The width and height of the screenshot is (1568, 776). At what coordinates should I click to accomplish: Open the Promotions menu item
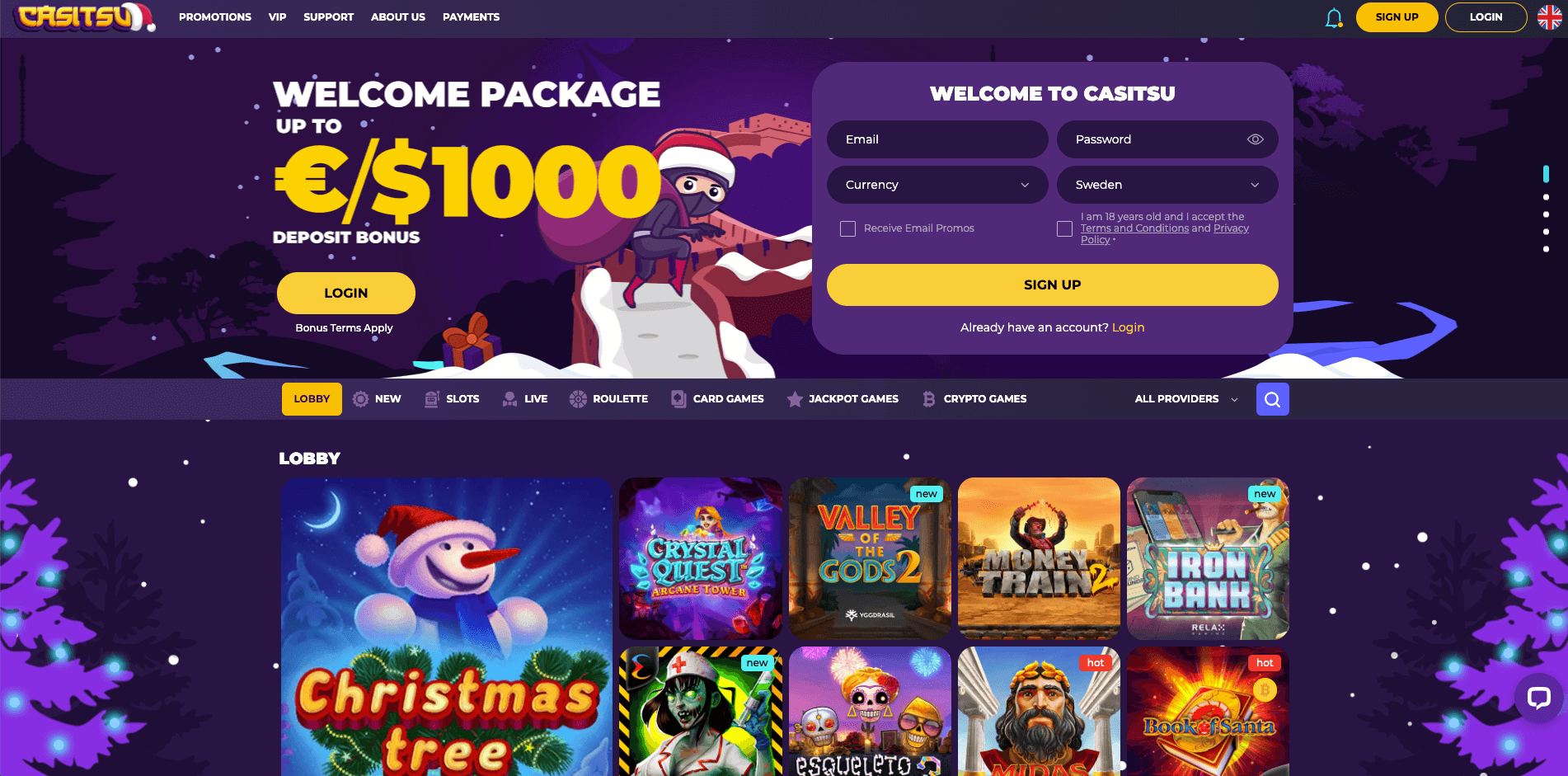click(215, 17)
